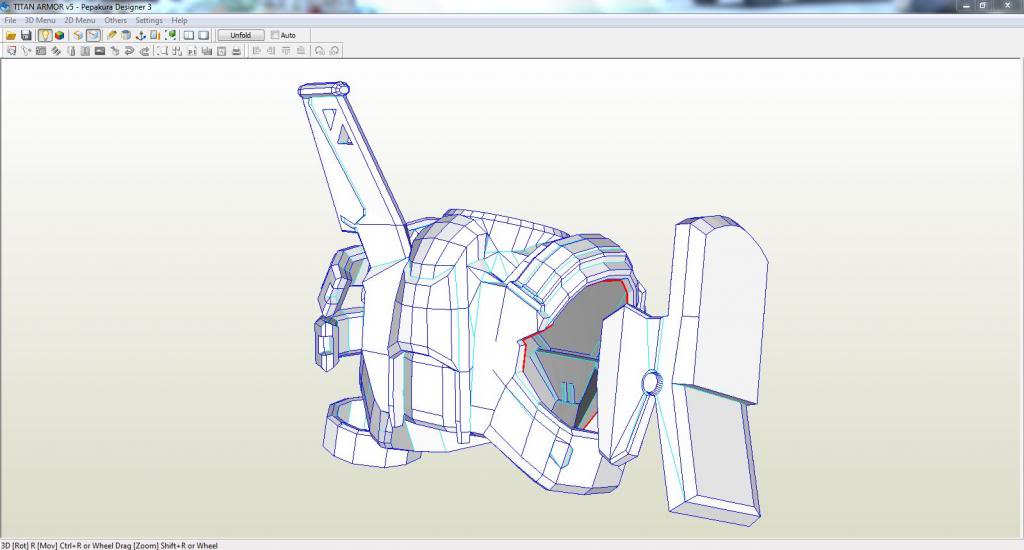Open the Help menu

179,20
